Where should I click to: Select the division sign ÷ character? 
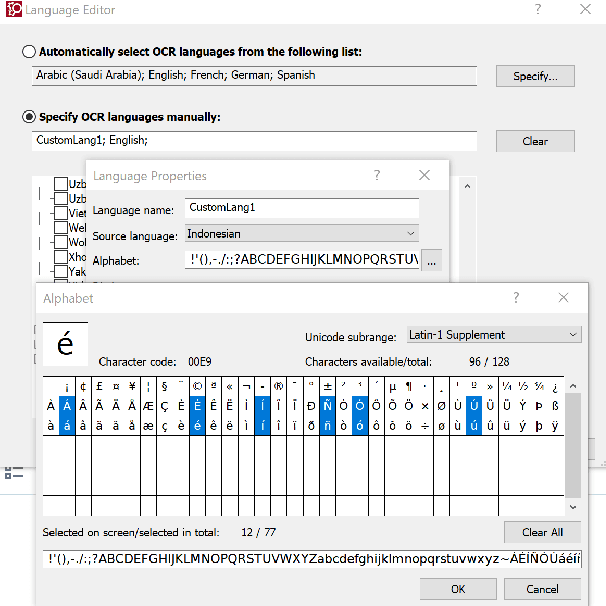(425, 424)
